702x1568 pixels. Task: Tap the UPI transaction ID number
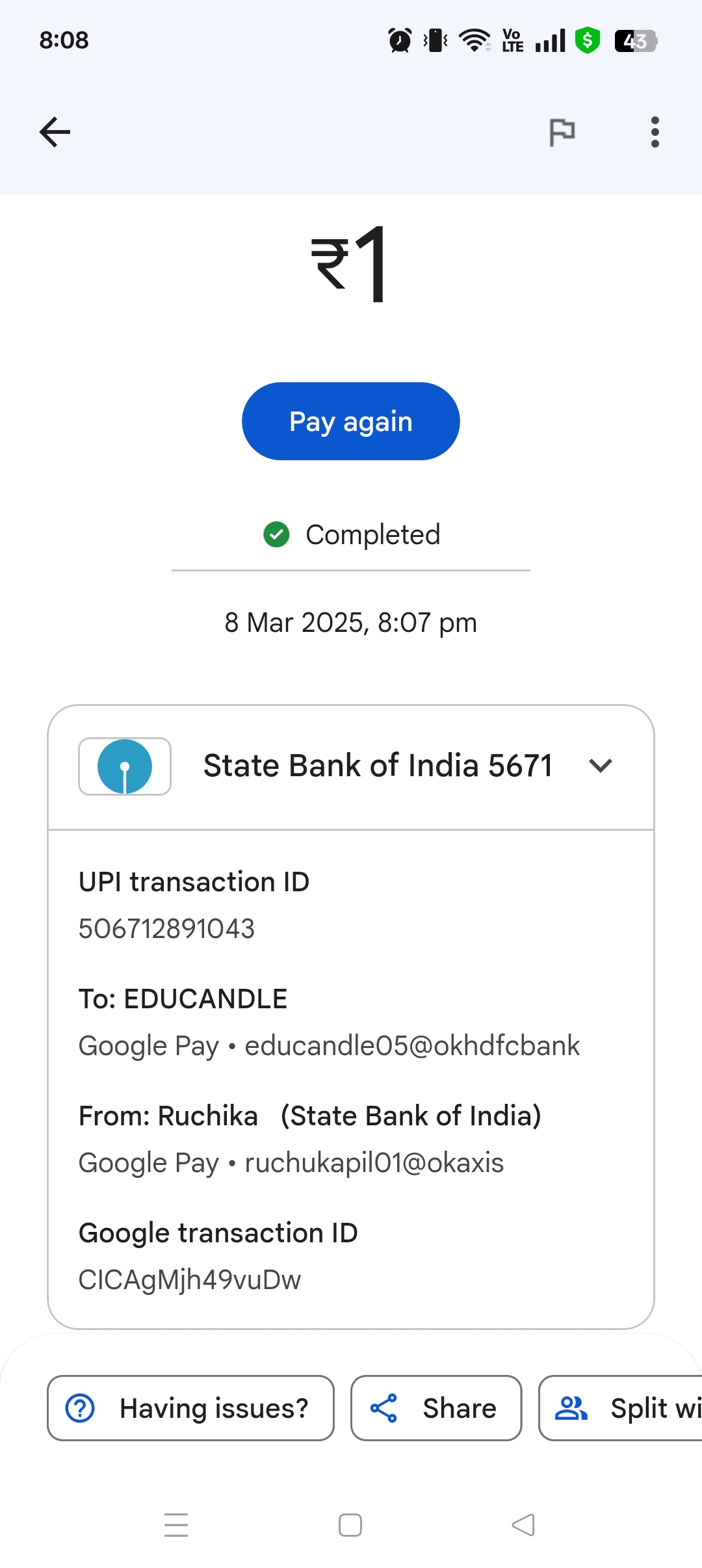pyautogui.click(x=166, y=928)
